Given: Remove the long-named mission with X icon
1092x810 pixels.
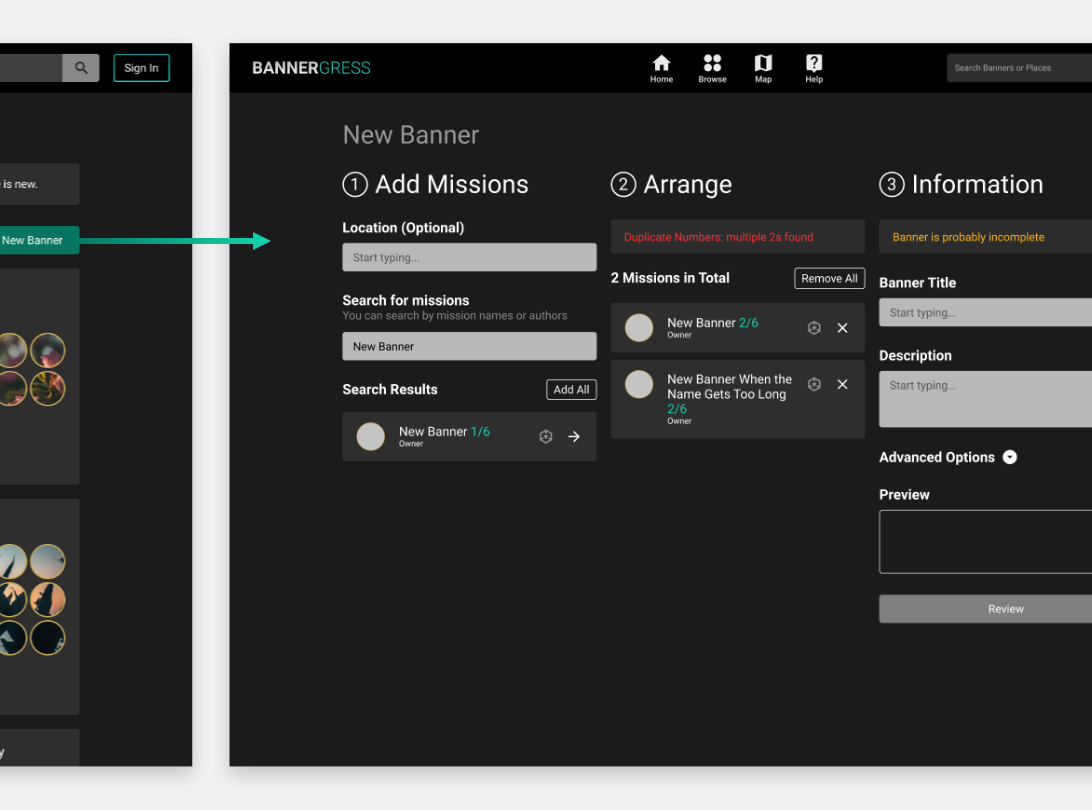Looking at the screenshot, I should point(842,385).
